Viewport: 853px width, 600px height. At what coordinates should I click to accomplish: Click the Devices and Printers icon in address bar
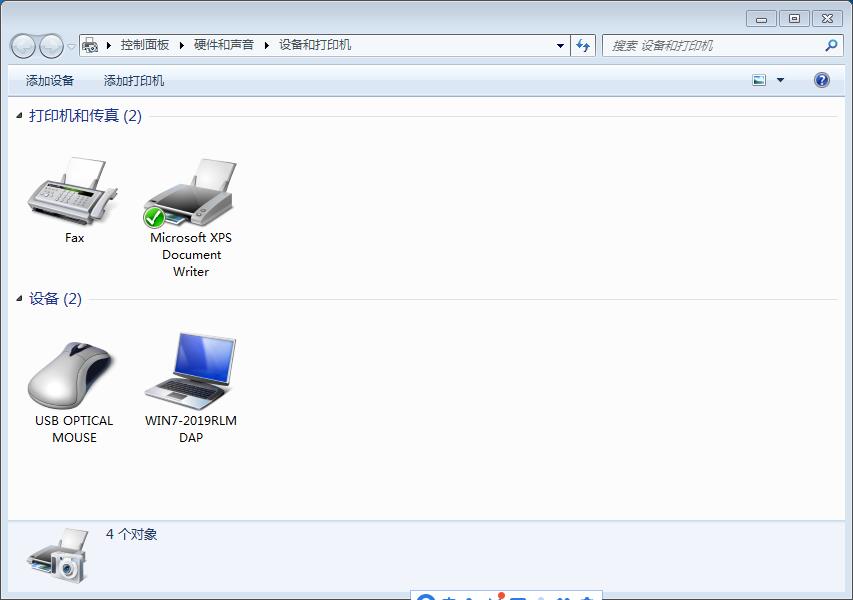pyautogui.click(x=91, y=45)
